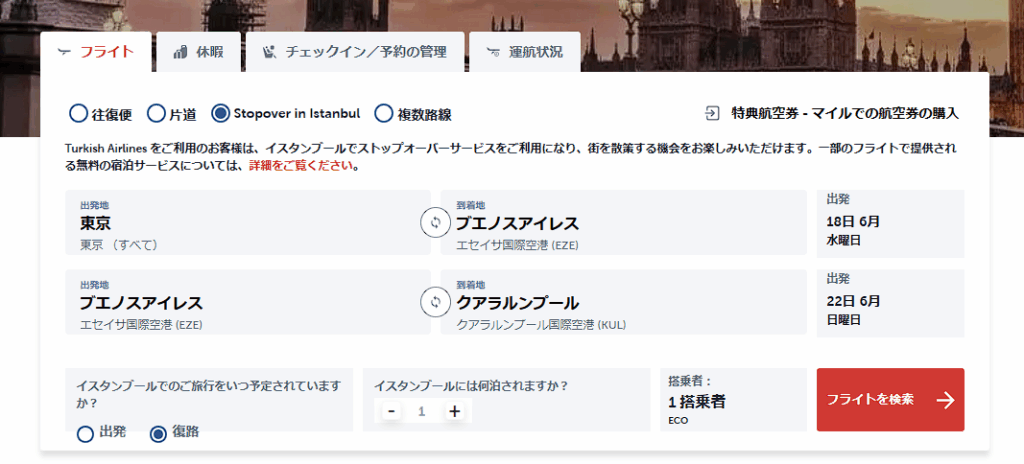Choose the Stopover in Istanbul option
1024x464 pixels.
221,114
